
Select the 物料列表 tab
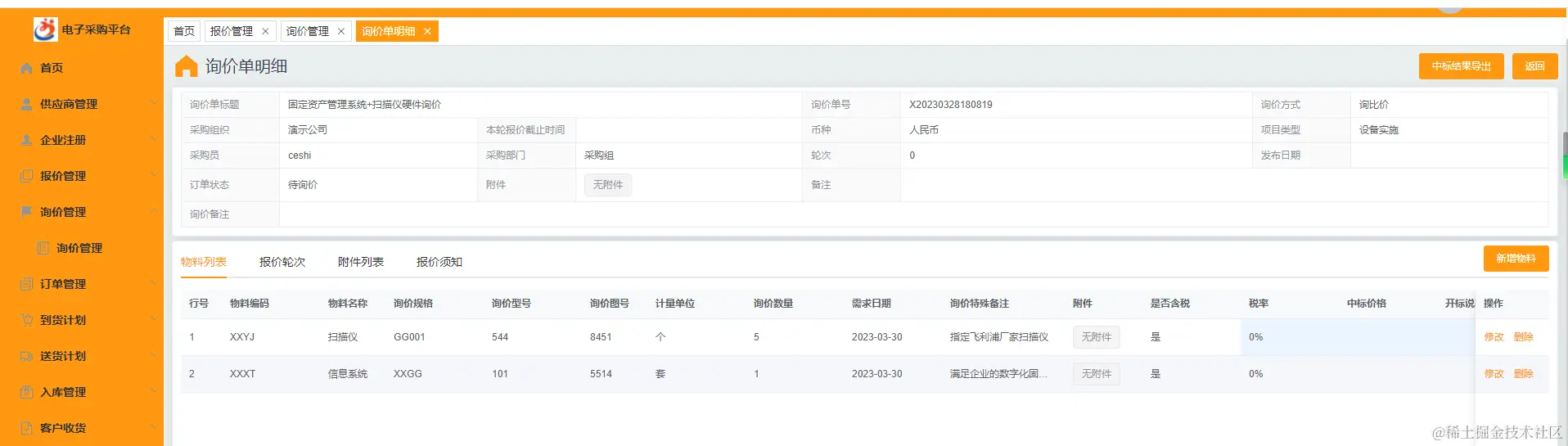pos(204,262)
